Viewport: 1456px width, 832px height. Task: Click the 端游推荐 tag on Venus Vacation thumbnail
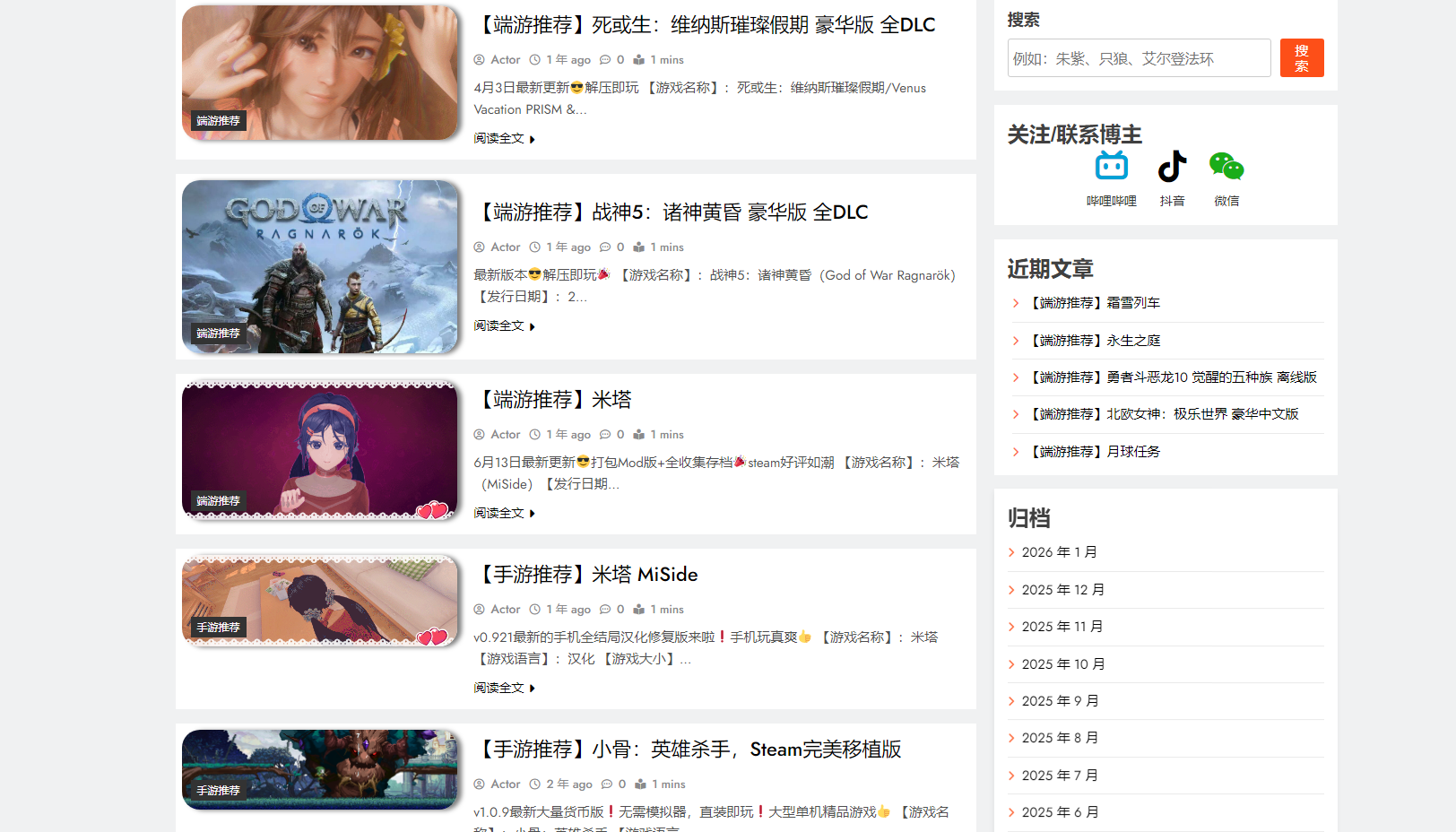tap(219, 121)
